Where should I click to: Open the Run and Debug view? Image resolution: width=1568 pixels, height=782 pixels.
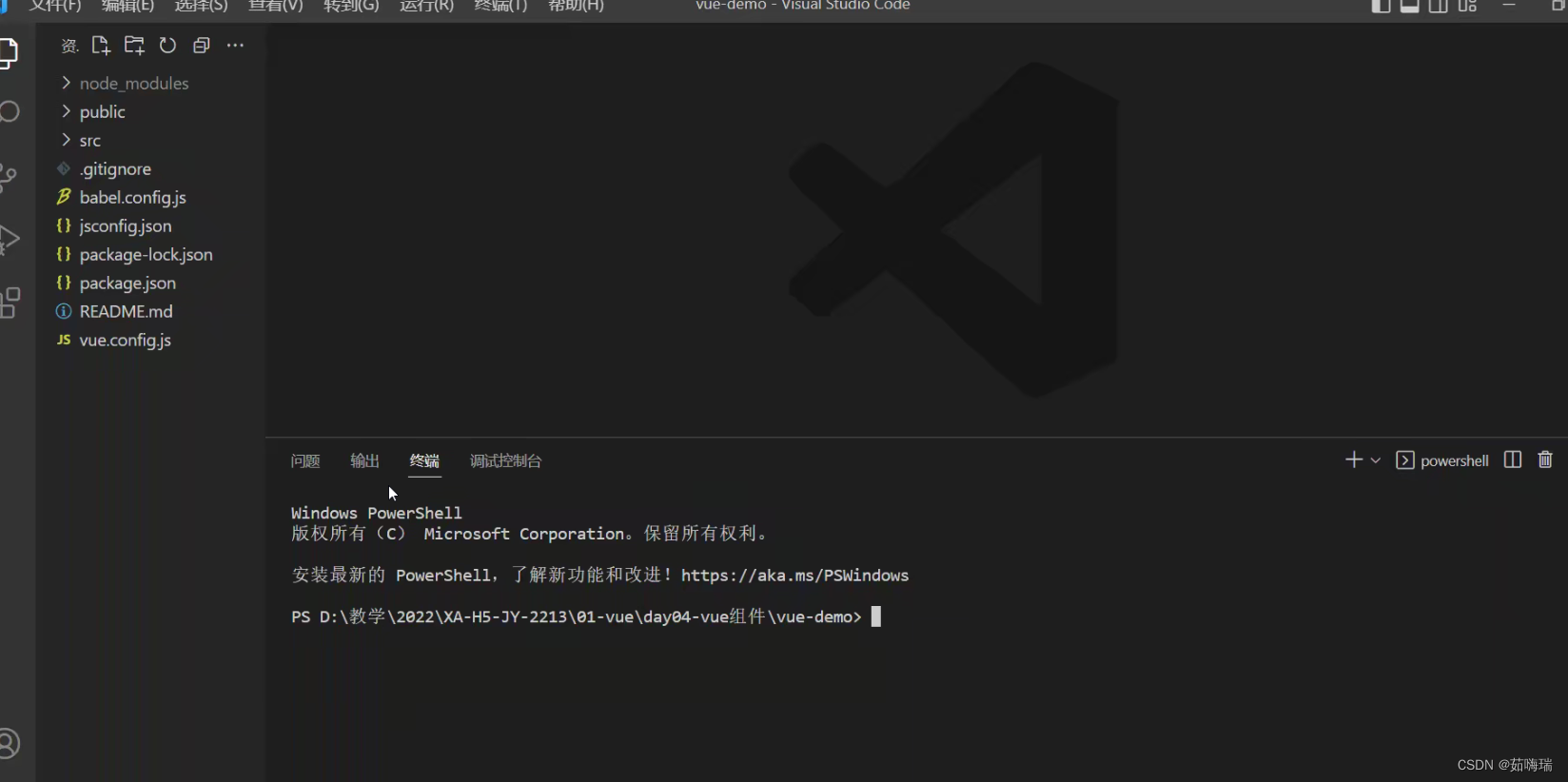[x=9, y=239]
